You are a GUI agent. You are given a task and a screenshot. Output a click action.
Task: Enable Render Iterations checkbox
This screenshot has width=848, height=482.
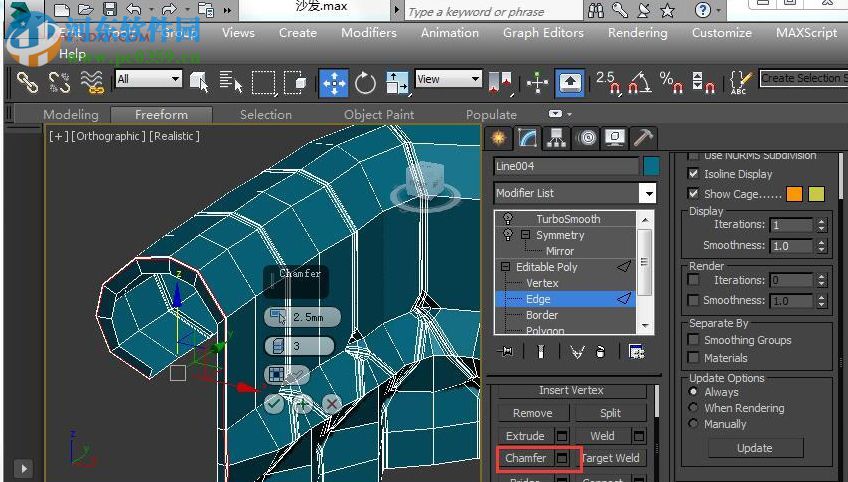[x=693, y=280]
